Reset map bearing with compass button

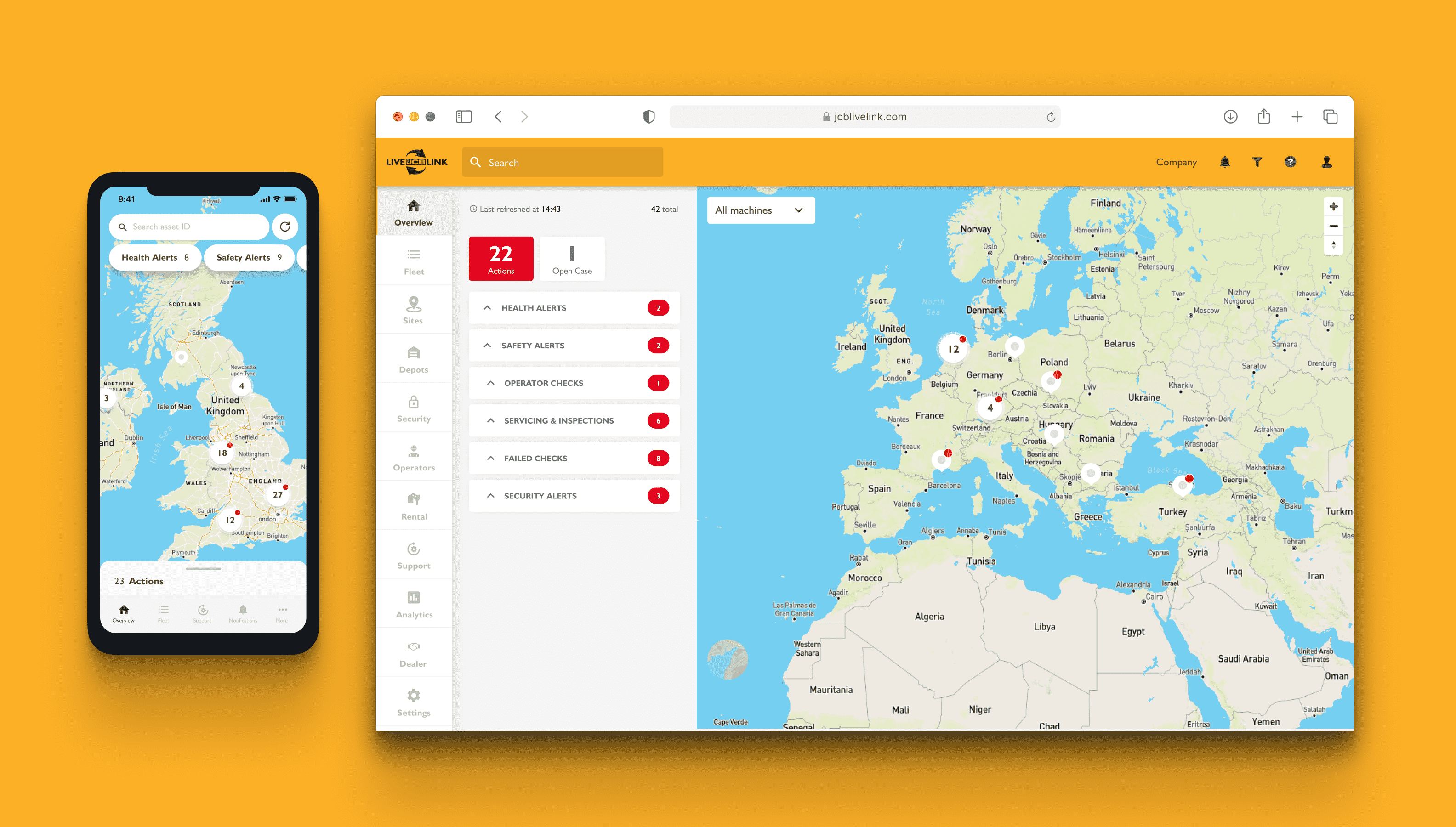(1333, 245)
